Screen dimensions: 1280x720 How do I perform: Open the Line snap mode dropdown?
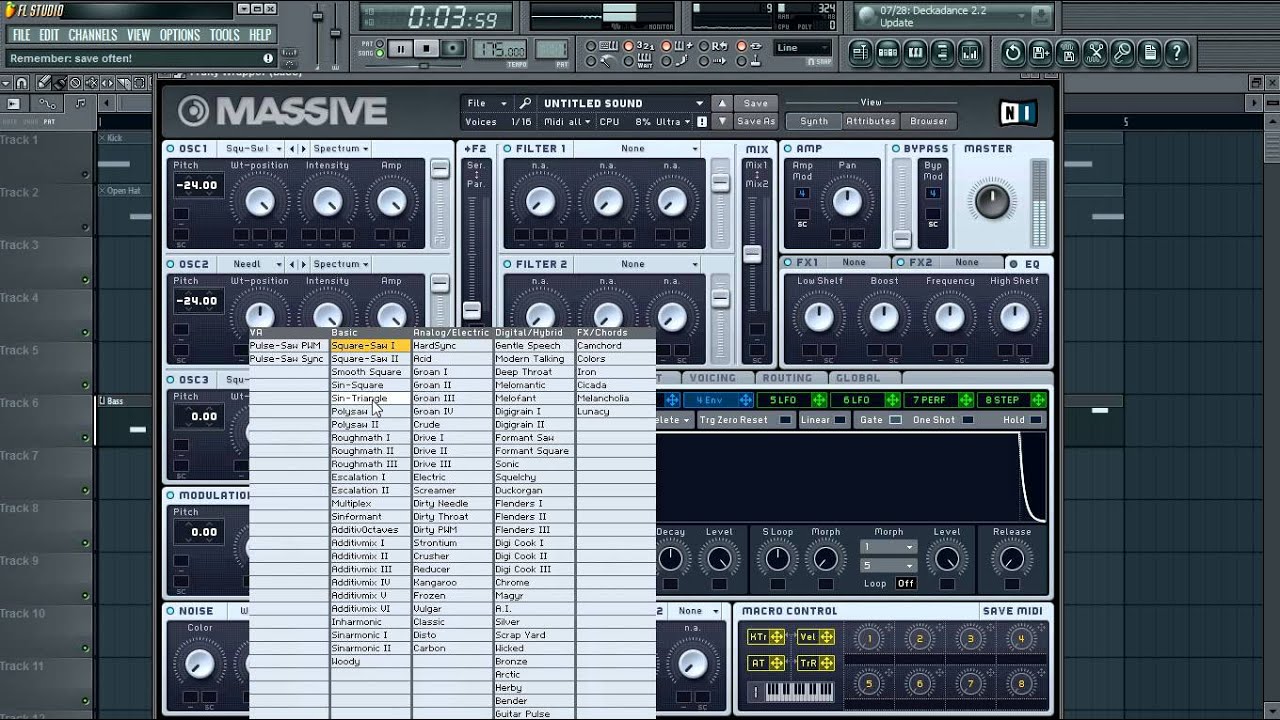(x=802, y=47)
